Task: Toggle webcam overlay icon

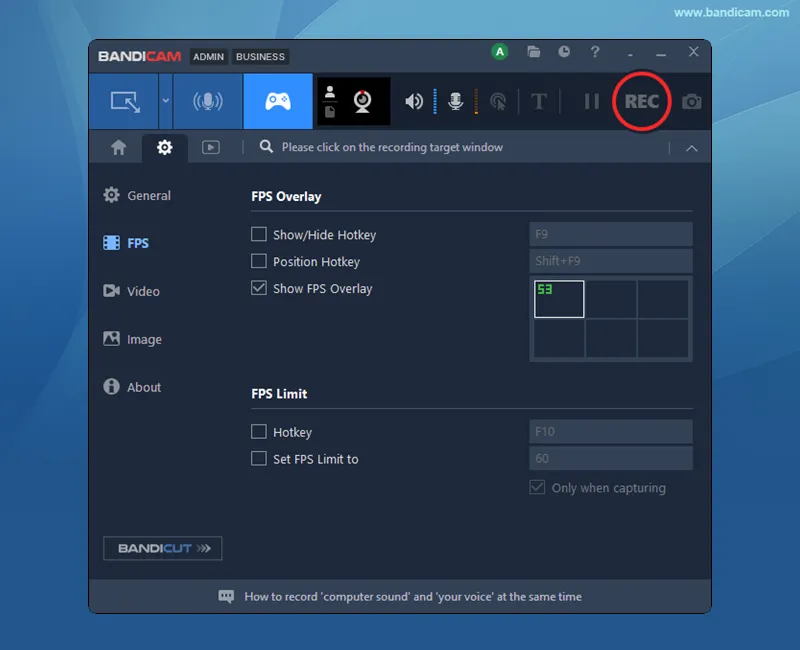Action: pos(363,102)
